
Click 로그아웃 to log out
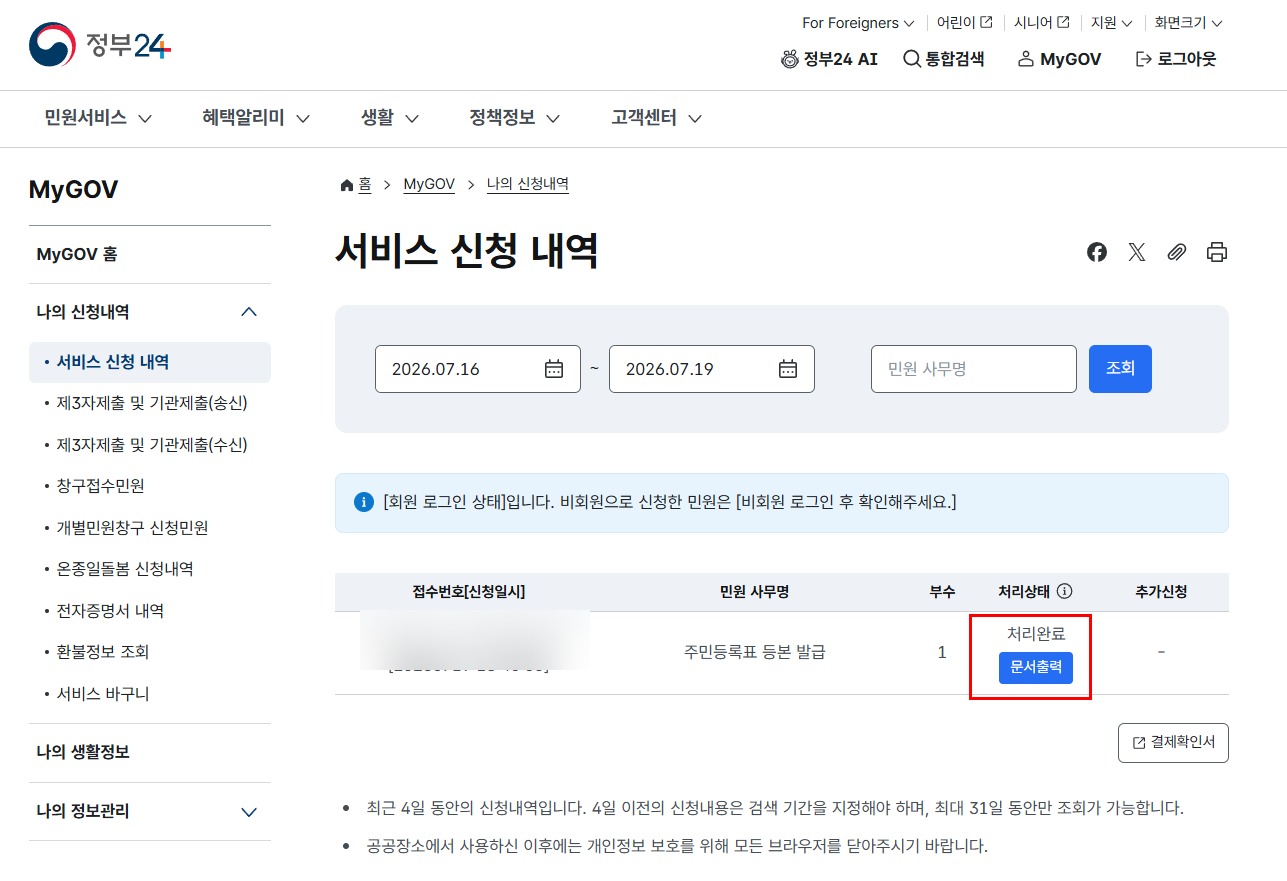tap(1176, 59)
